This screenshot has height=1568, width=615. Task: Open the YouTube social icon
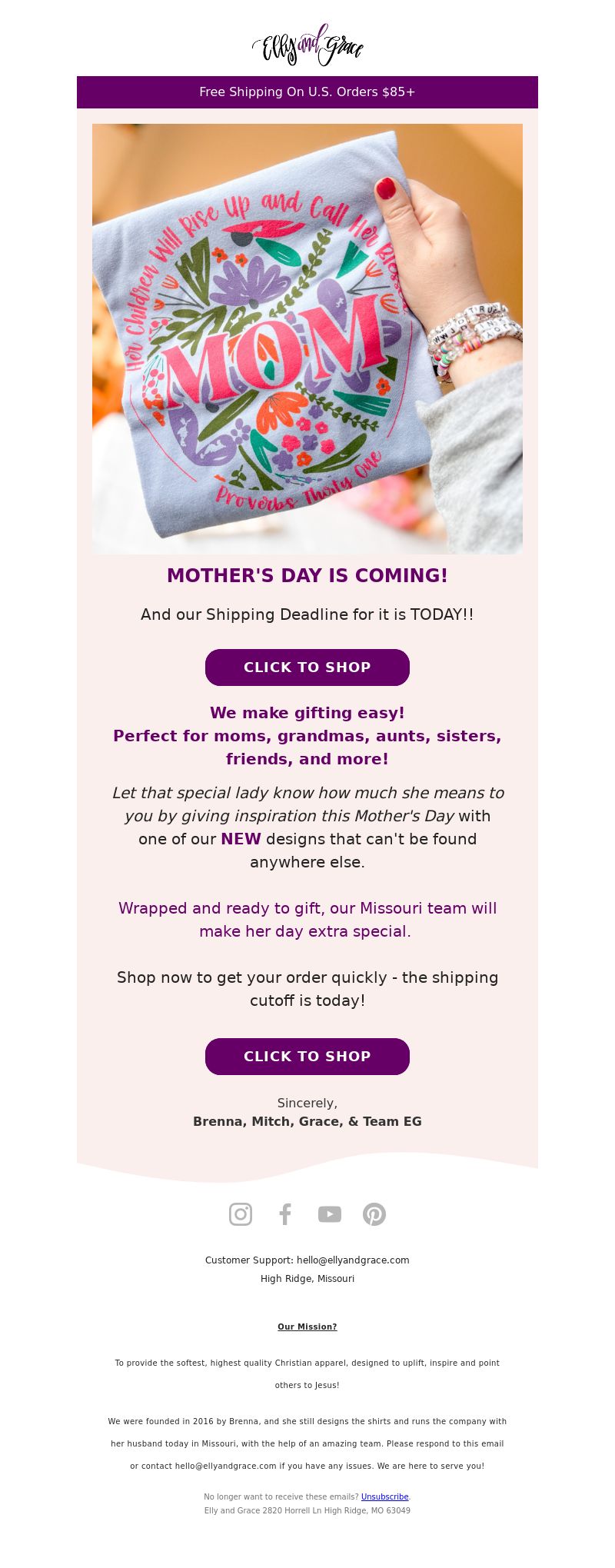click(330, 1214)
